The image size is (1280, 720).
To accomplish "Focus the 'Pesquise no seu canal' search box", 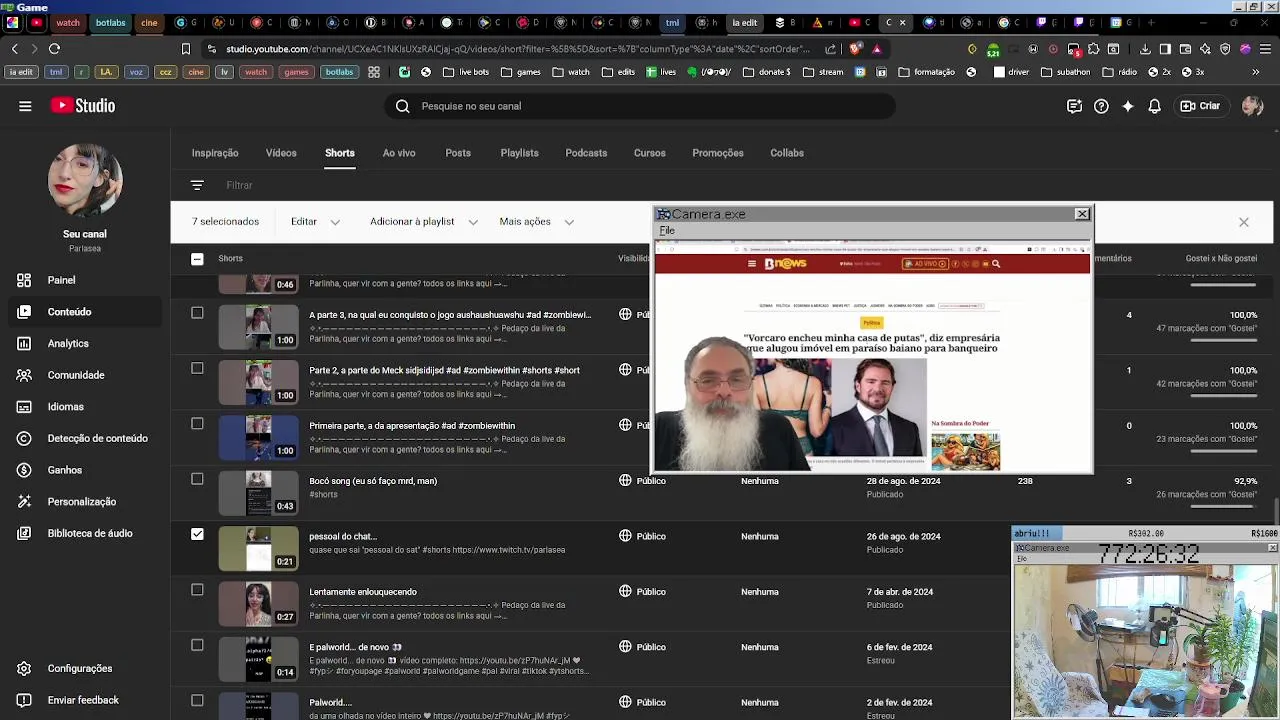I will pos(640,106).
